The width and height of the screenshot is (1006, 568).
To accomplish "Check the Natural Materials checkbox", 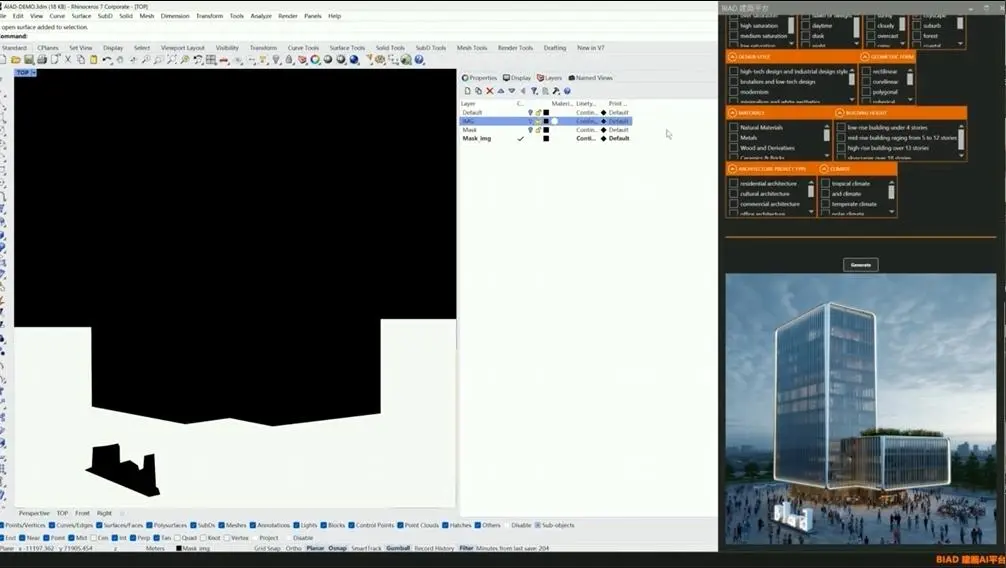I will [734, 128].
